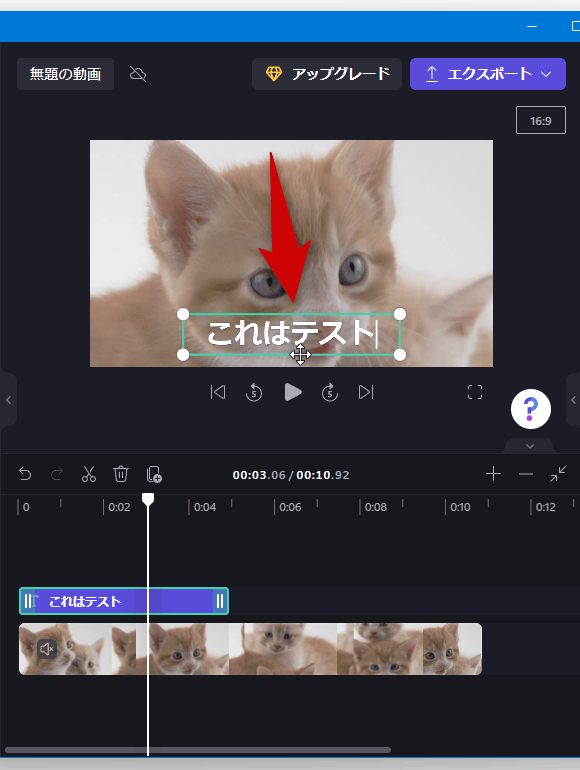Viewport: 580px width, 770px height.
Task: Click the 0:10 mark on the timeline ruler
Action: (460, 507)
